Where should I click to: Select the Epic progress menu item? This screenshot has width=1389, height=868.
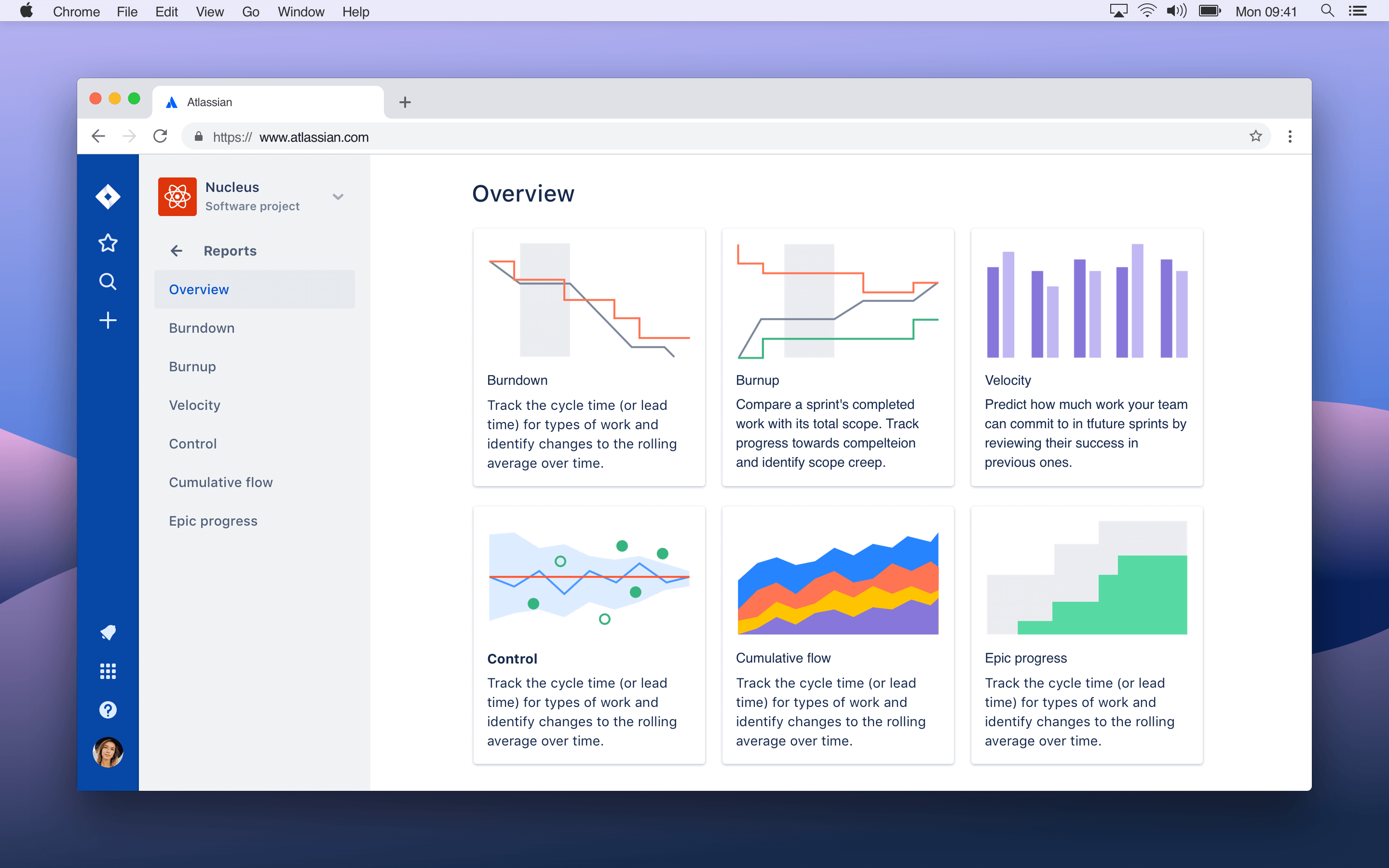coord(212,520)
